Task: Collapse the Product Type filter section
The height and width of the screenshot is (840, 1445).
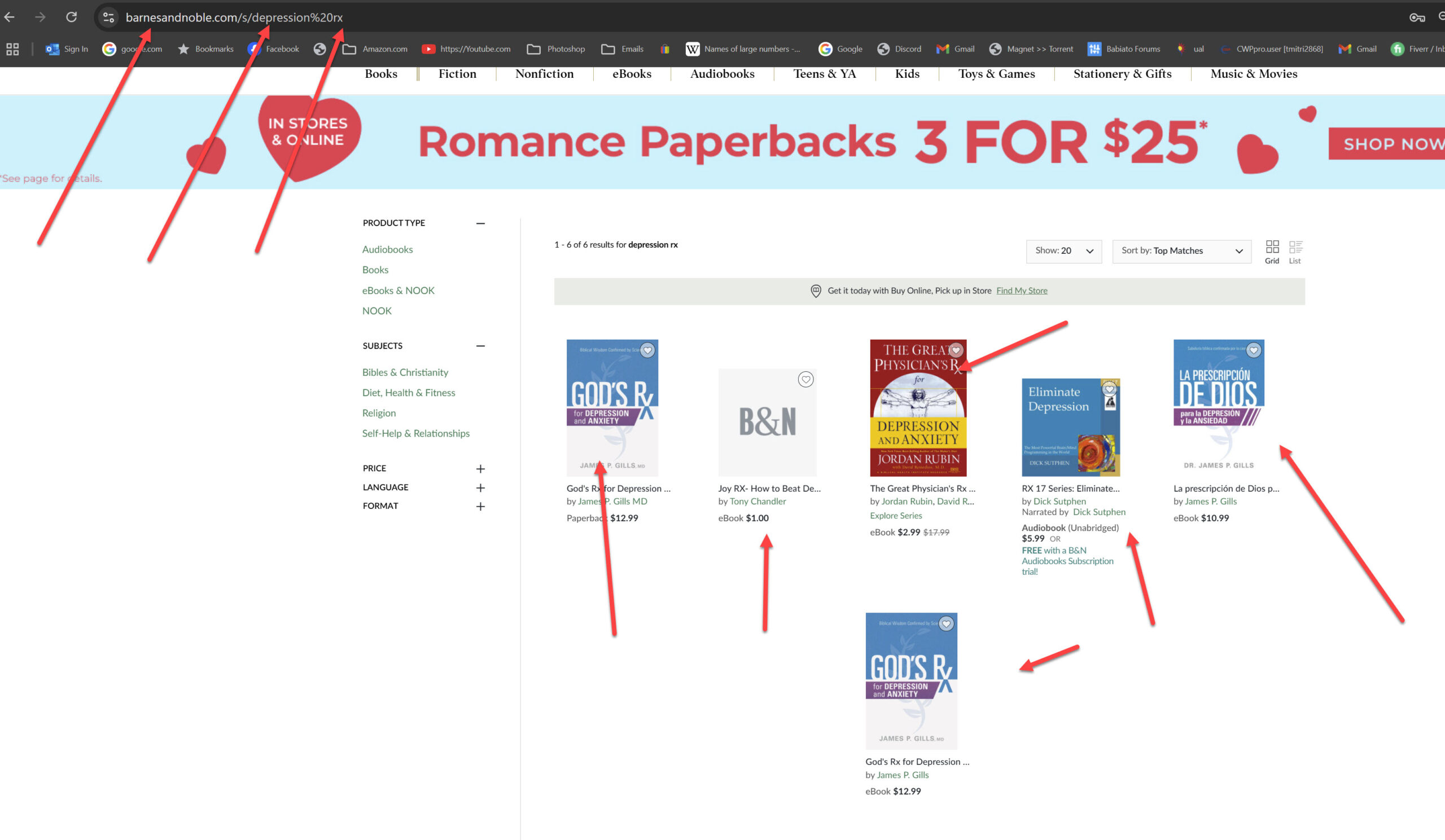Action: point(480,223)
